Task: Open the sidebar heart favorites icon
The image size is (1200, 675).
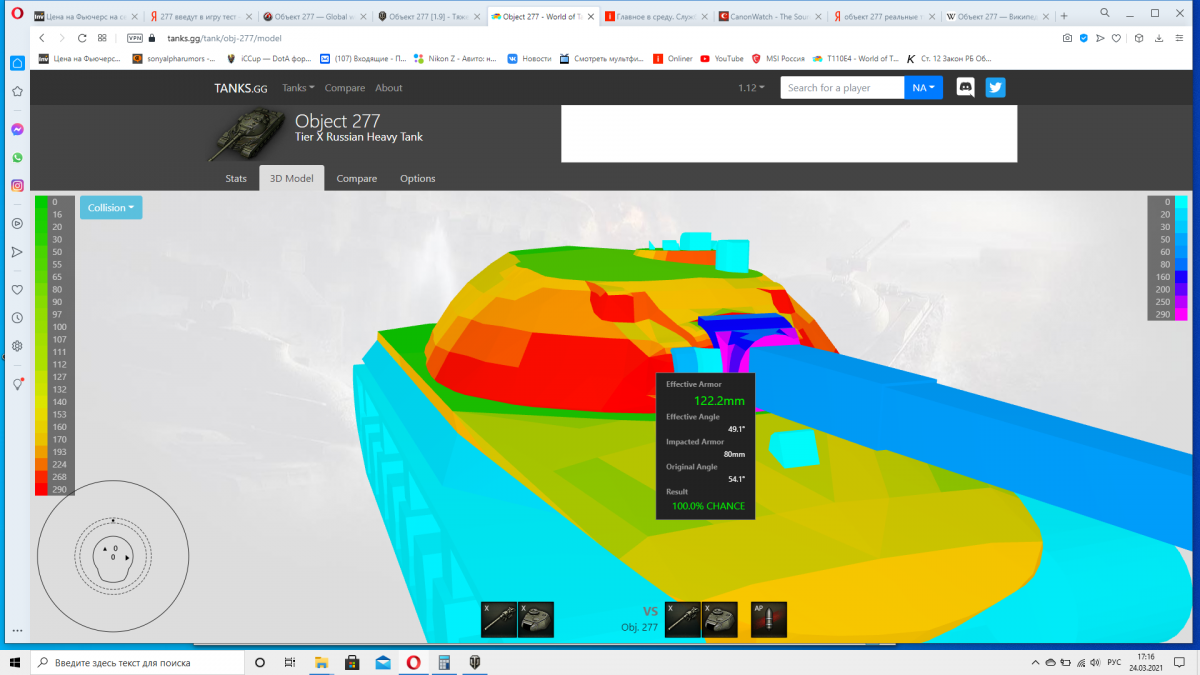Action: [17, 290]
